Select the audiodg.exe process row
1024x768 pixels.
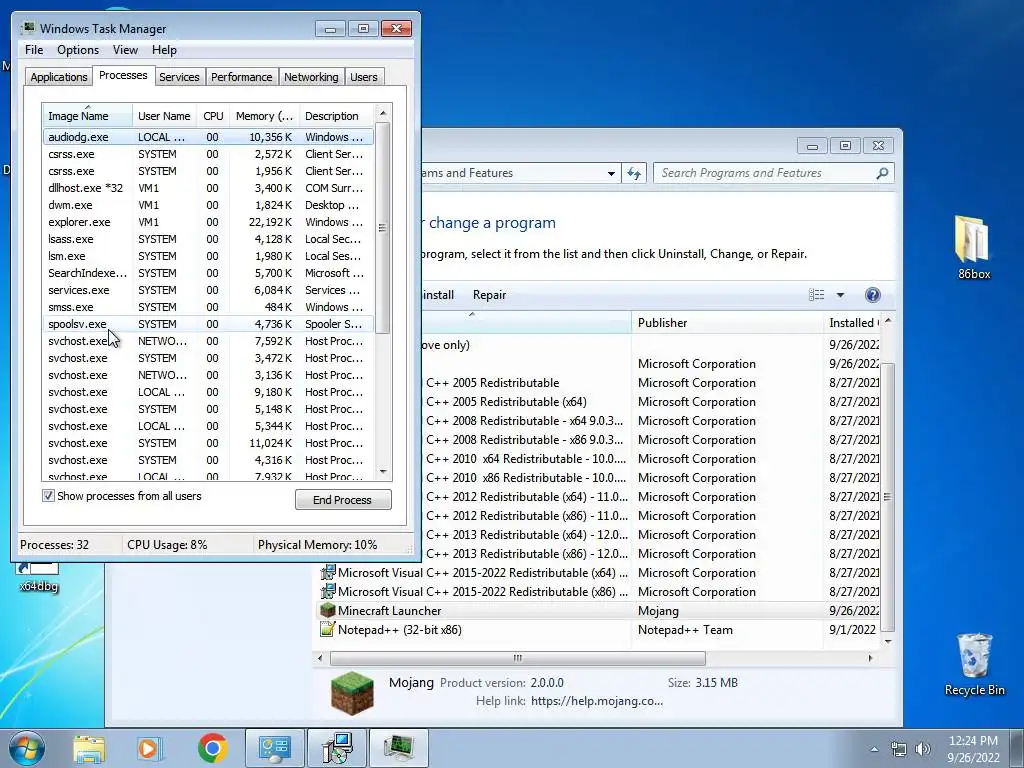[x=208, y=137]
